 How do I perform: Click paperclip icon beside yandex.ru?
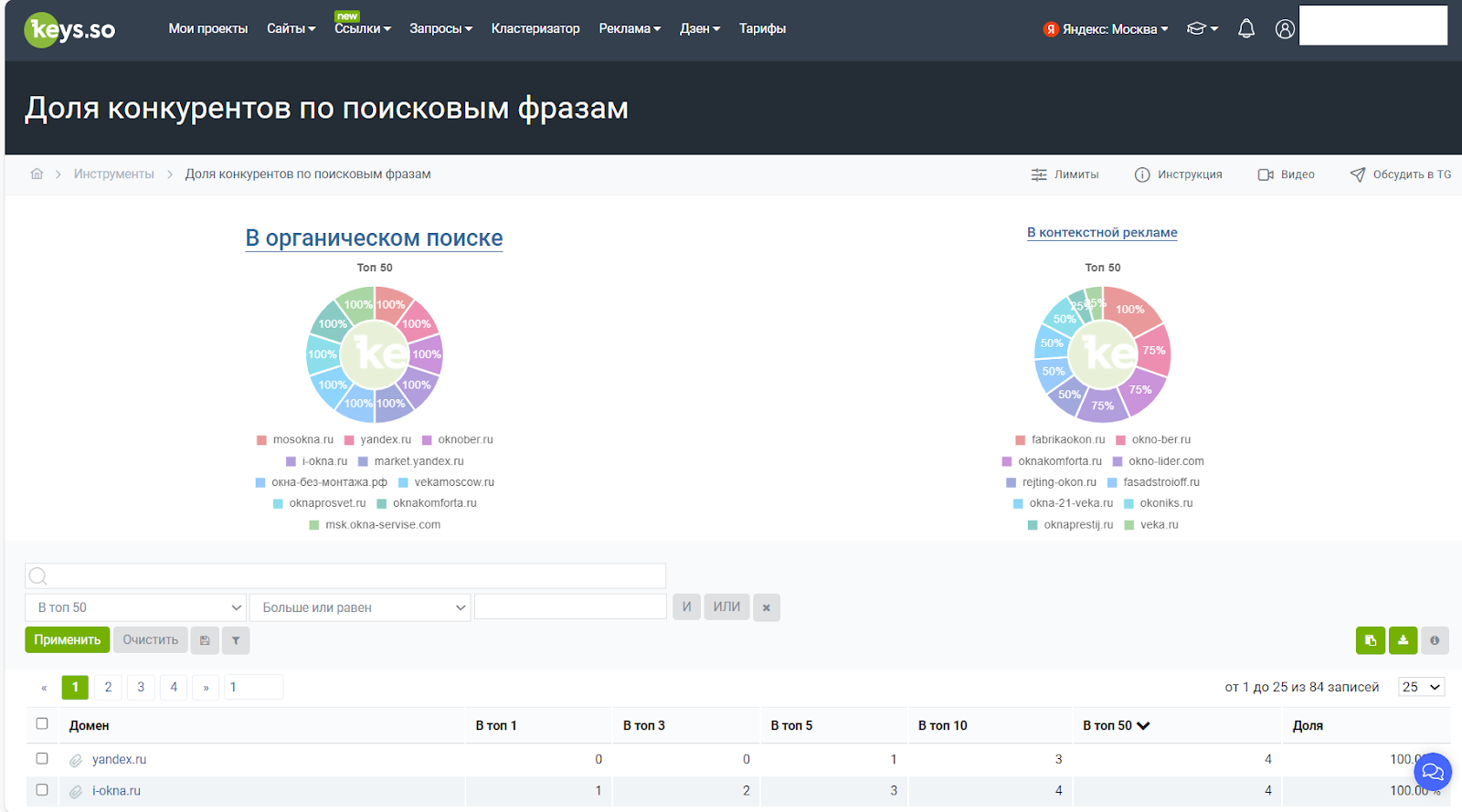click(x=76, y=760)
